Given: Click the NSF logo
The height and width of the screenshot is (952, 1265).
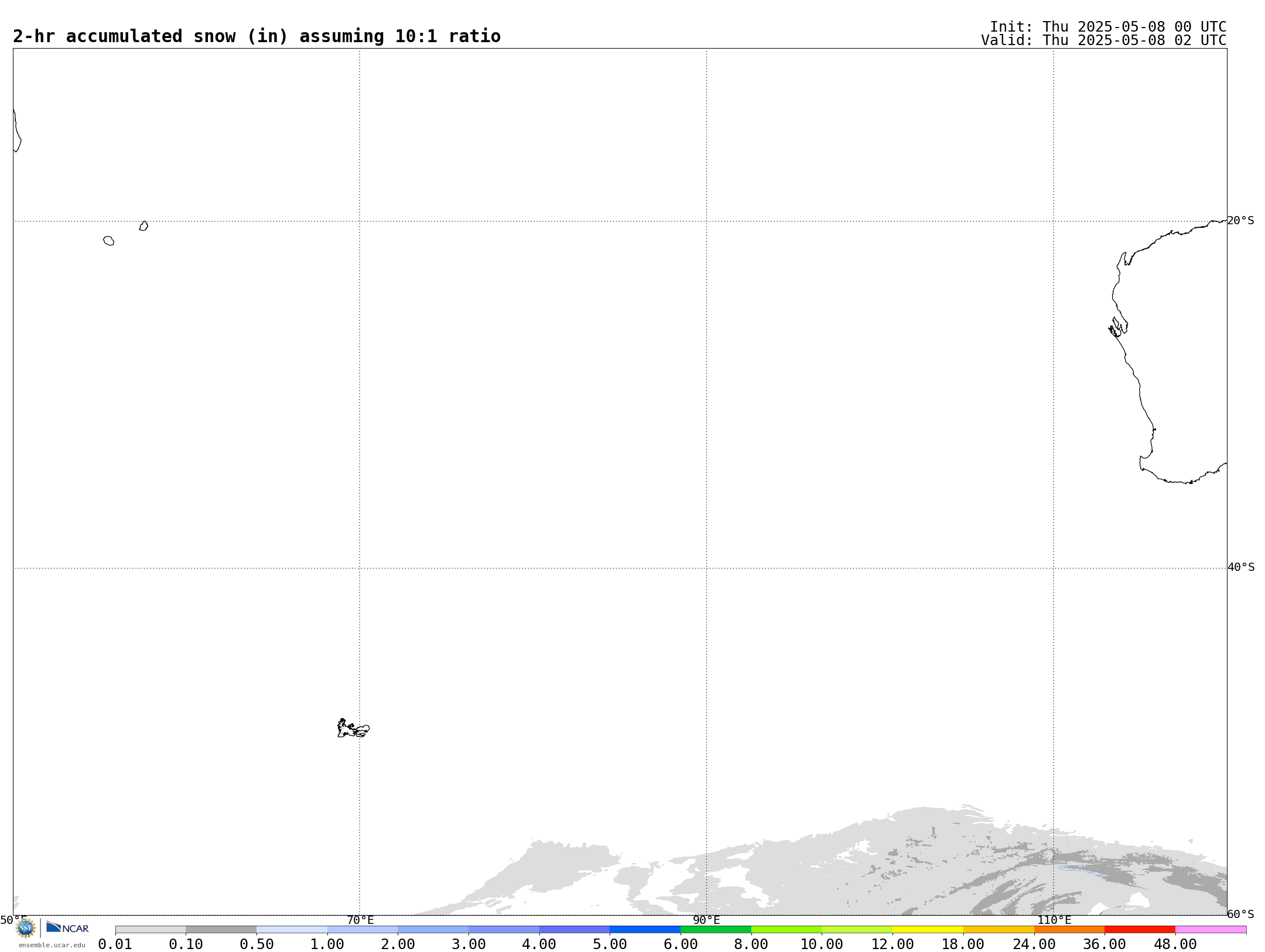Looking at the screenshot, I should point(25,928).
